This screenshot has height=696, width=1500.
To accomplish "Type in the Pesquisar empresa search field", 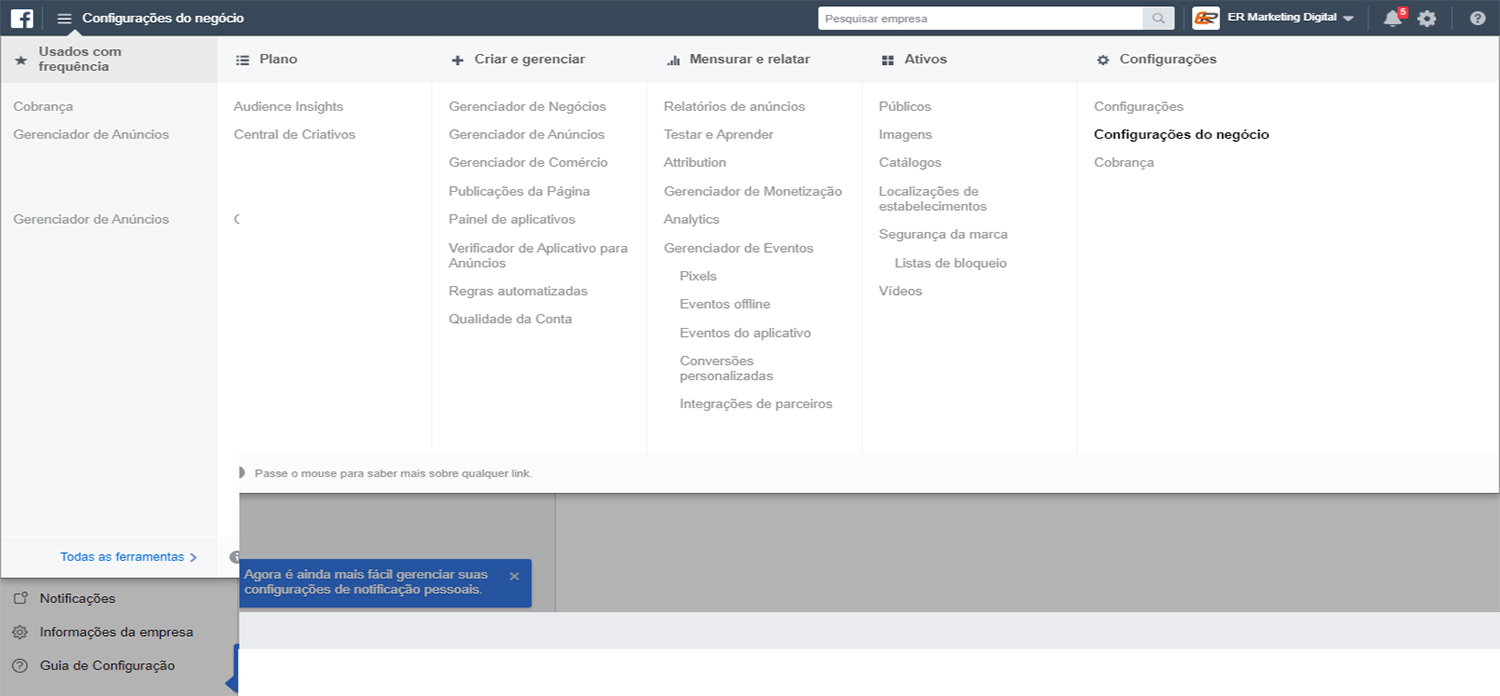I will [980, 18].
